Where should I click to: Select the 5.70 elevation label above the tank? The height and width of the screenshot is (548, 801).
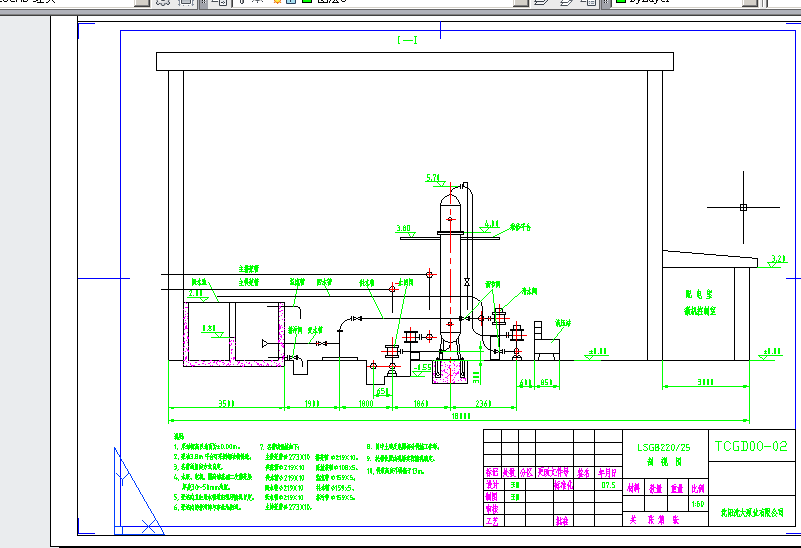pos(433,178)
